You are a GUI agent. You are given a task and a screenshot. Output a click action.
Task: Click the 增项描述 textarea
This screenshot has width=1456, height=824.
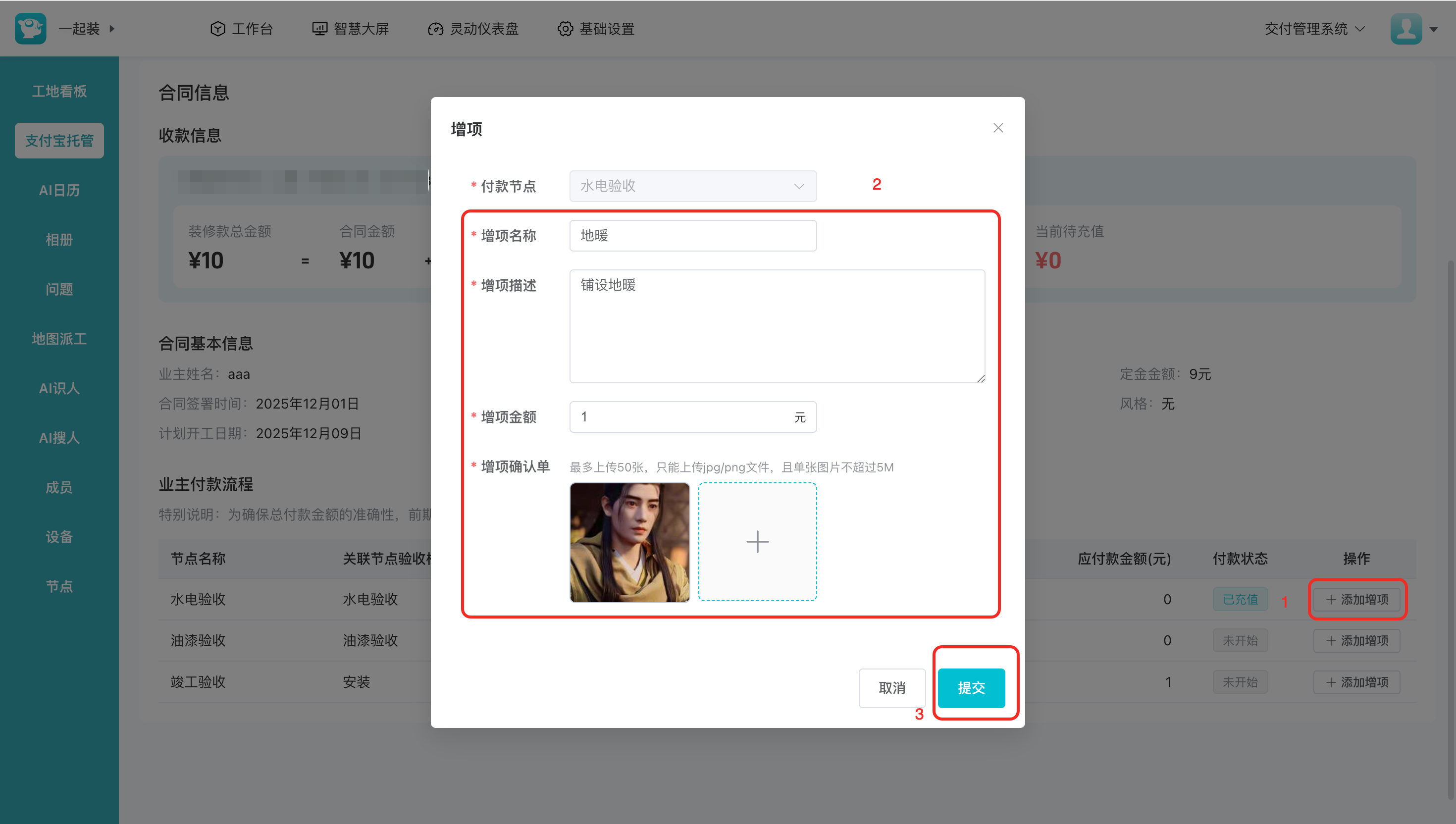click(x=777, y=326)
